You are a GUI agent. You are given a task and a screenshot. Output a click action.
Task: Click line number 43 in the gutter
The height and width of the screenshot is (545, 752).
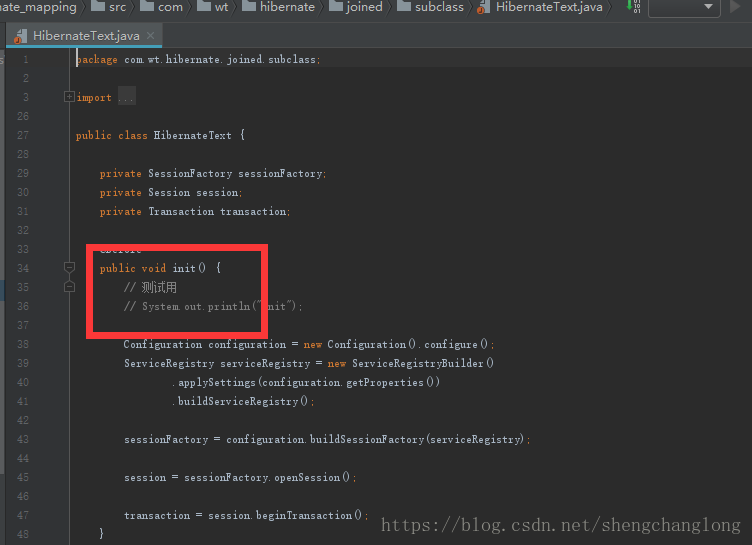(x=23, y=439)
